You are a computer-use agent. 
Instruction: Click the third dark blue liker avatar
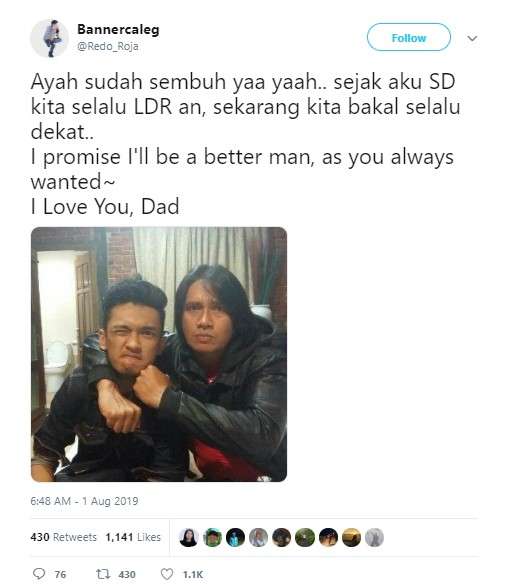tap(235, 537)
